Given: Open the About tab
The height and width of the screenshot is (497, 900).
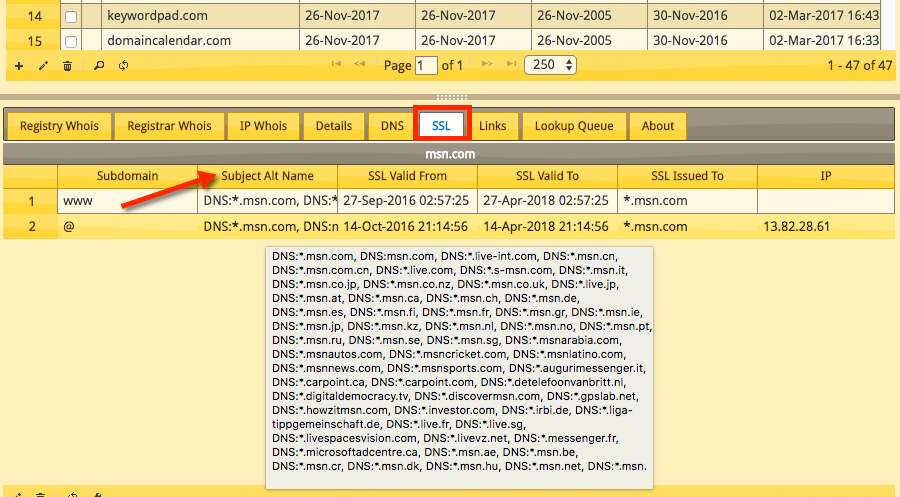Looking at the screenshot, I should click(x=658, y=126).
